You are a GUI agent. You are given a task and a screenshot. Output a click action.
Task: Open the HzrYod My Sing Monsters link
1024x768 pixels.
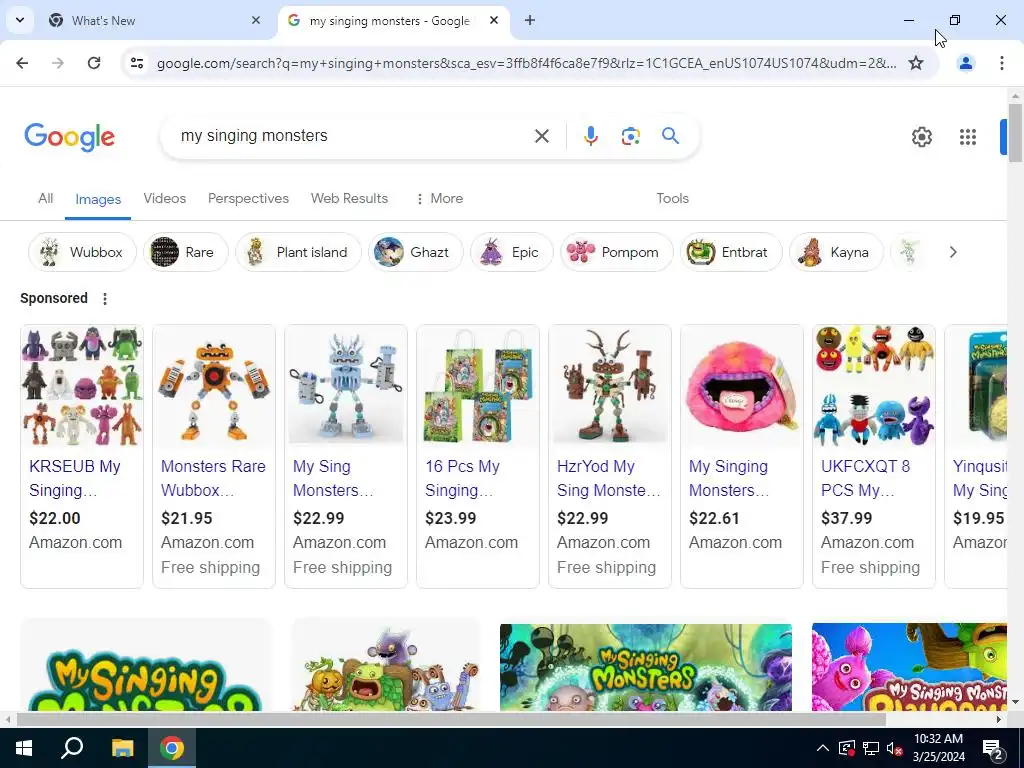pyautogui.click(x=609, y=478)
